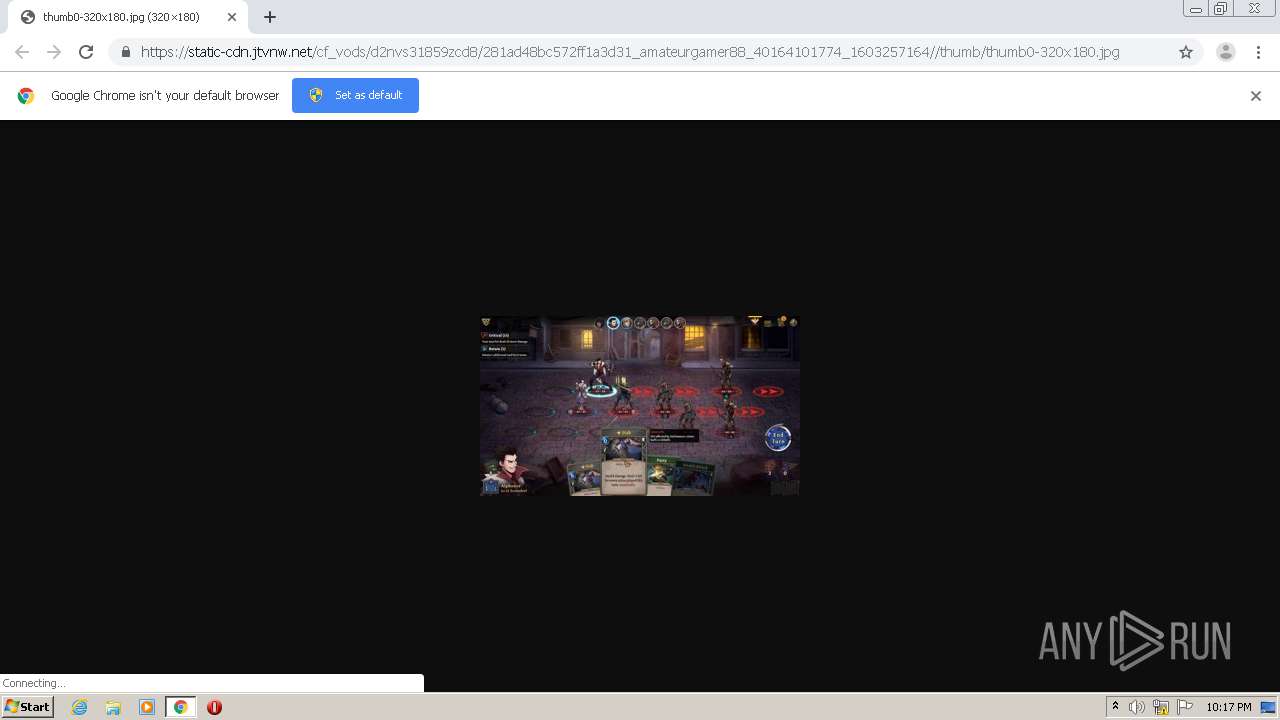This screenshot has height=720, width=1280.
Task: Open Windows Media Player from taskbar
Action: coord(147,707)
